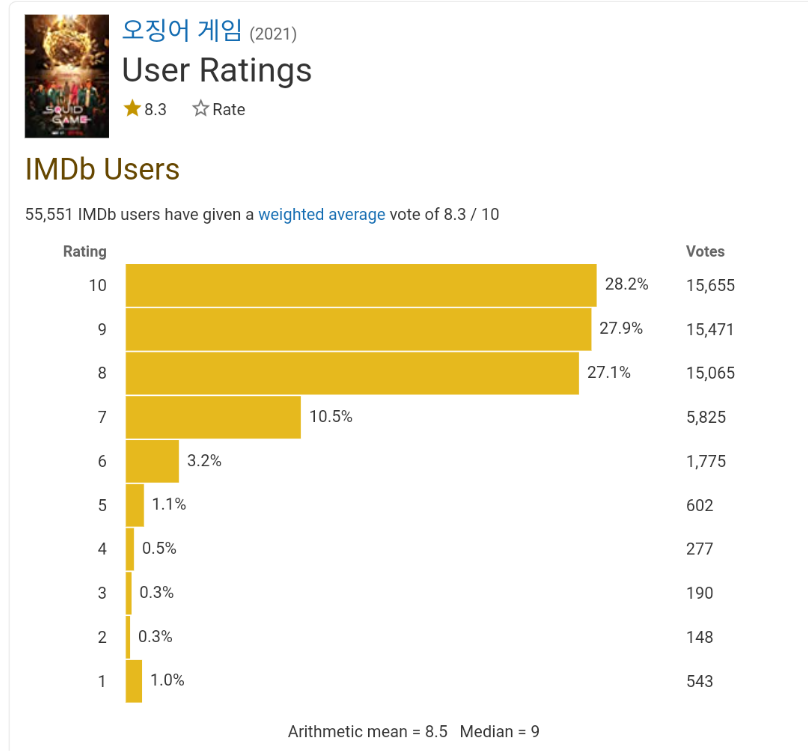Click the 8-rating bar at 27.1%

[352, 373]
